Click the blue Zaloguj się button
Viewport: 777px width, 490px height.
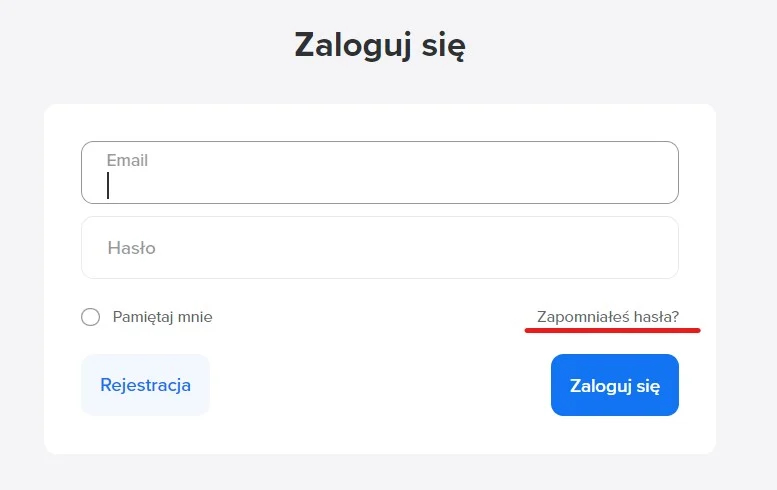point(614,385)
